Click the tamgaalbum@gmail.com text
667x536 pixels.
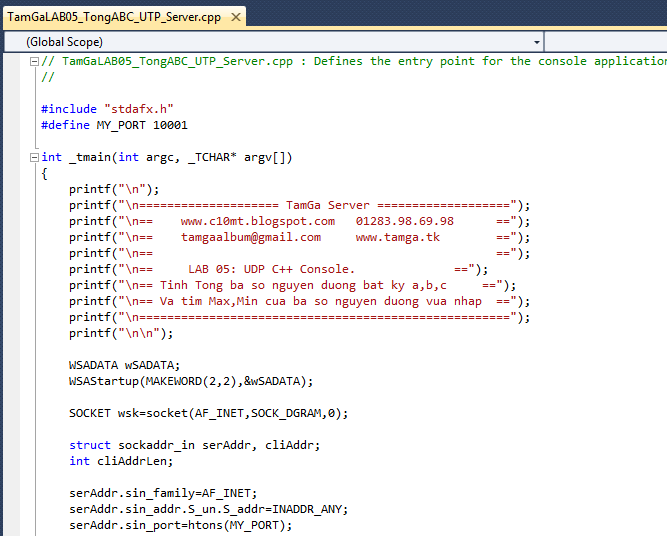click(251, 237)
